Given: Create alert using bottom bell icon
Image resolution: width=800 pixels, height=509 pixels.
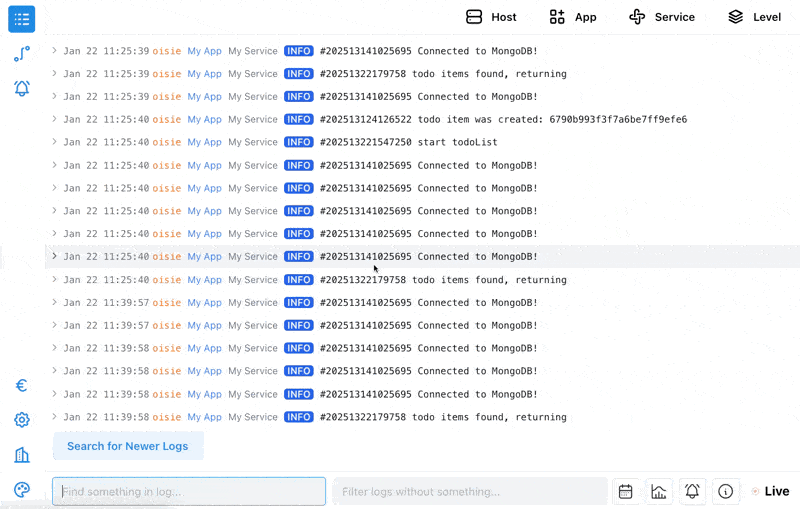Looking at the screenshot, I should 692,491.
